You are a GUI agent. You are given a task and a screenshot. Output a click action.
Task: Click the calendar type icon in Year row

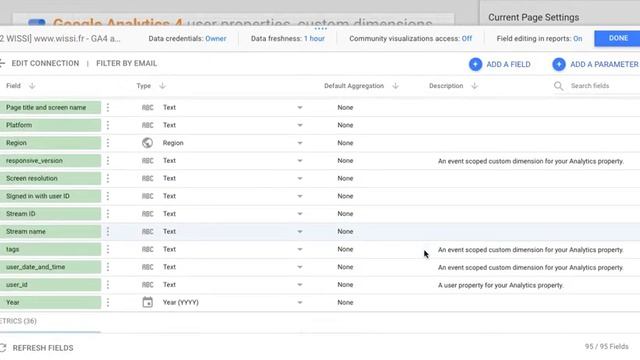click(x=147, y=302)
